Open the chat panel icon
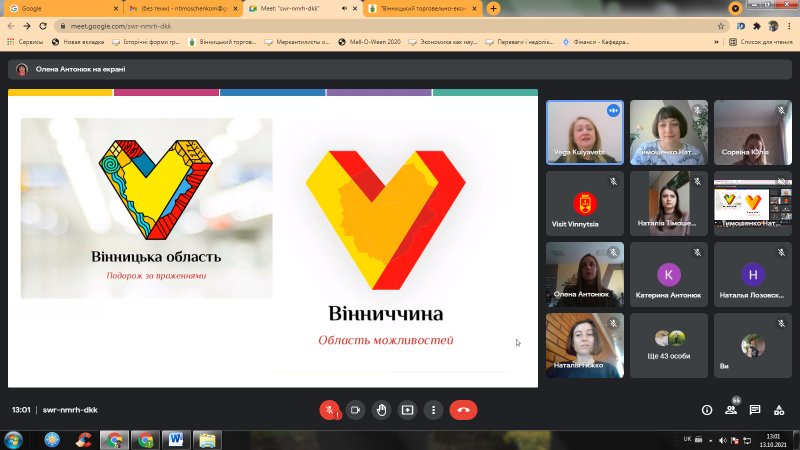This screenshot has height=450, width=800. 755,410
